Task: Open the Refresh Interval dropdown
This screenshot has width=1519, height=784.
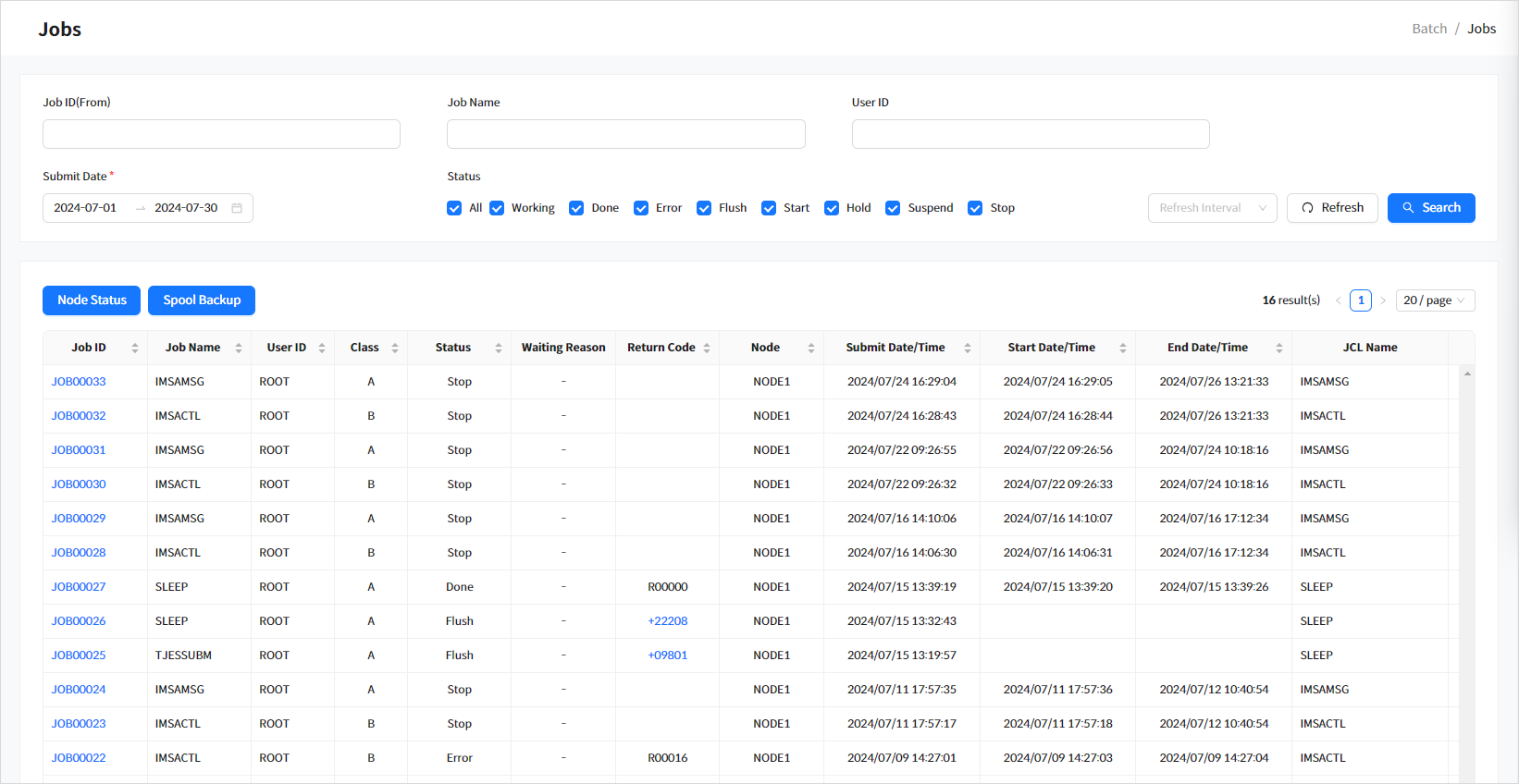Action: [1212, 208]
